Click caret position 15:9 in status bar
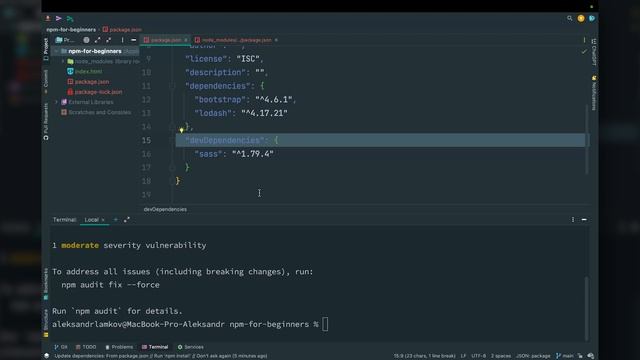This screenshot has height=360, width=640. click(x=424, y=356)
